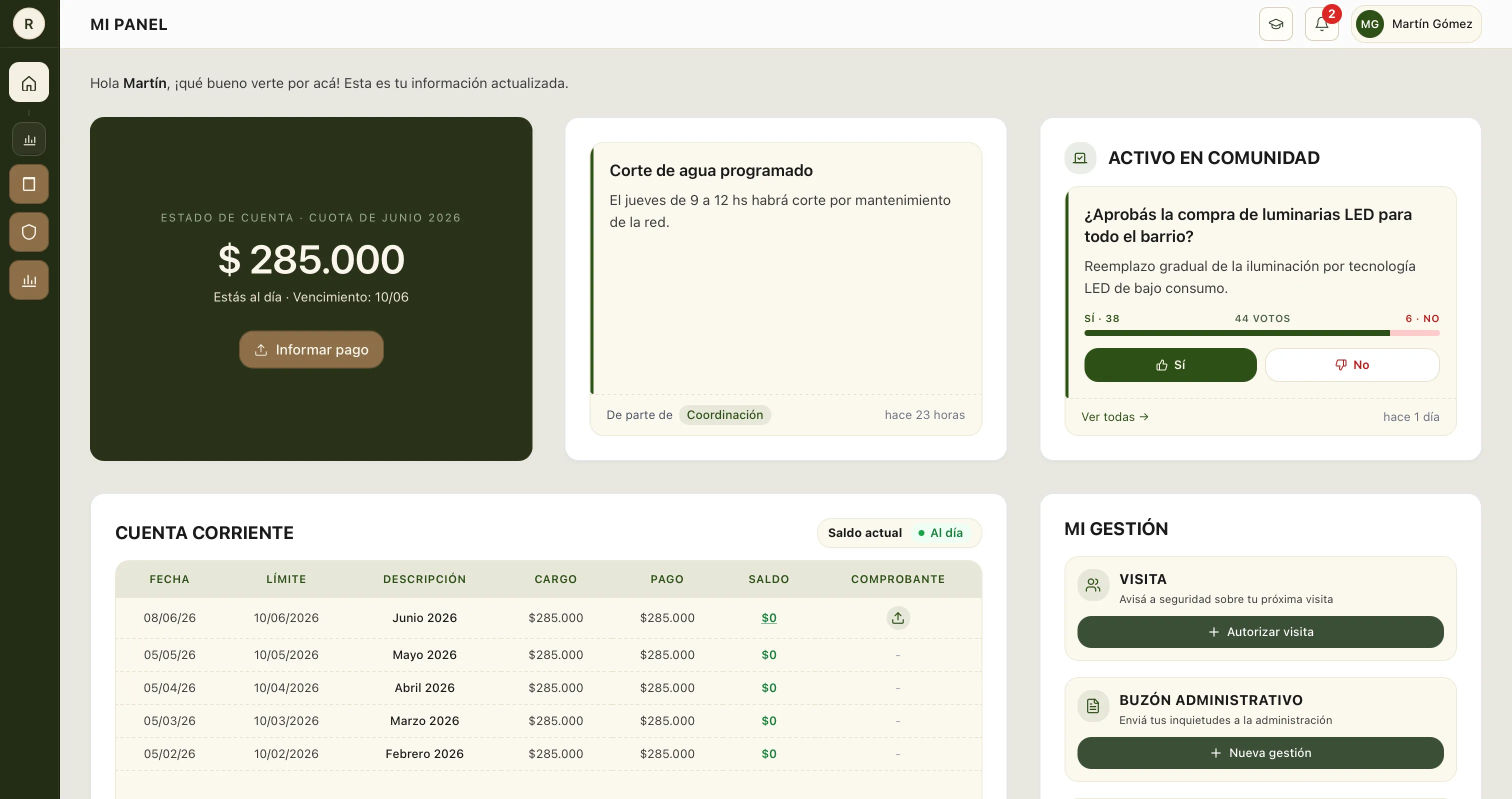Vote No on LED luminarias poll

(x=1352, y=365)
